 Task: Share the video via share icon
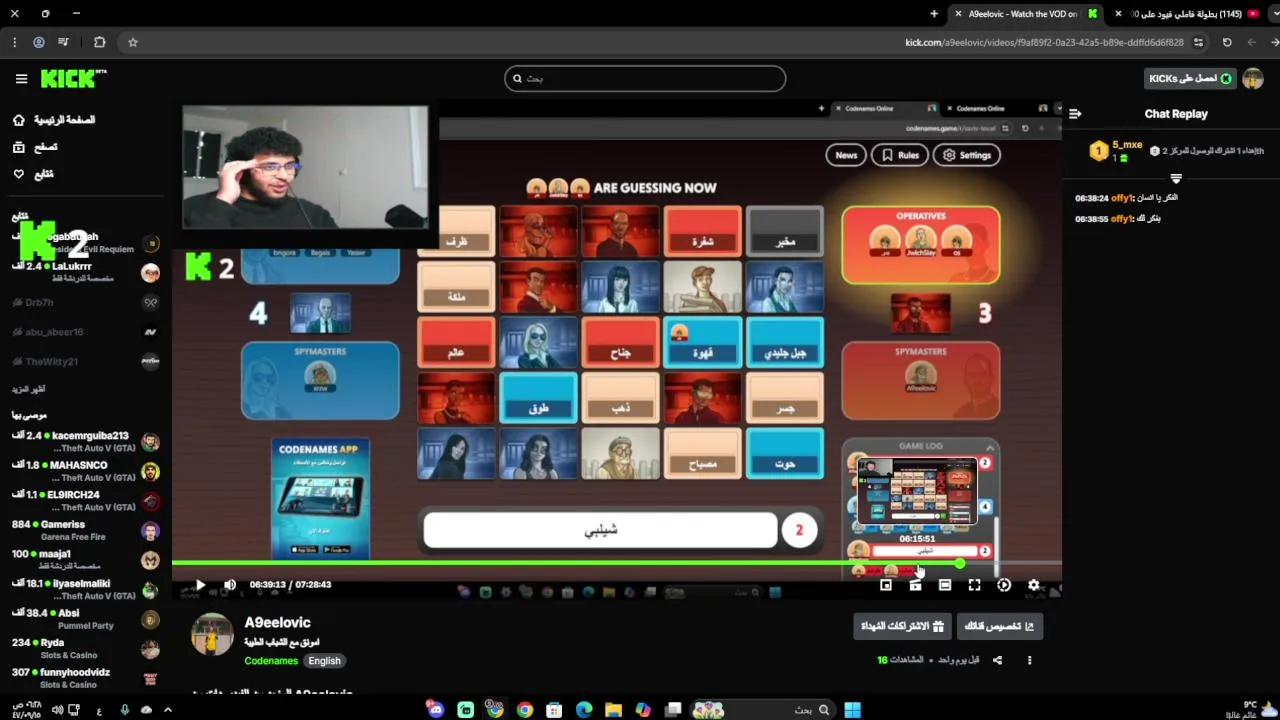997,660
